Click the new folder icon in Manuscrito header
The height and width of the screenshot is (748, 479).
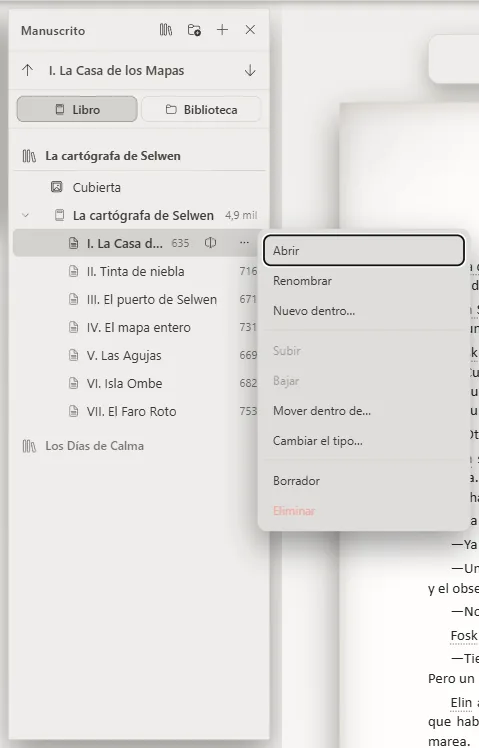194,30
